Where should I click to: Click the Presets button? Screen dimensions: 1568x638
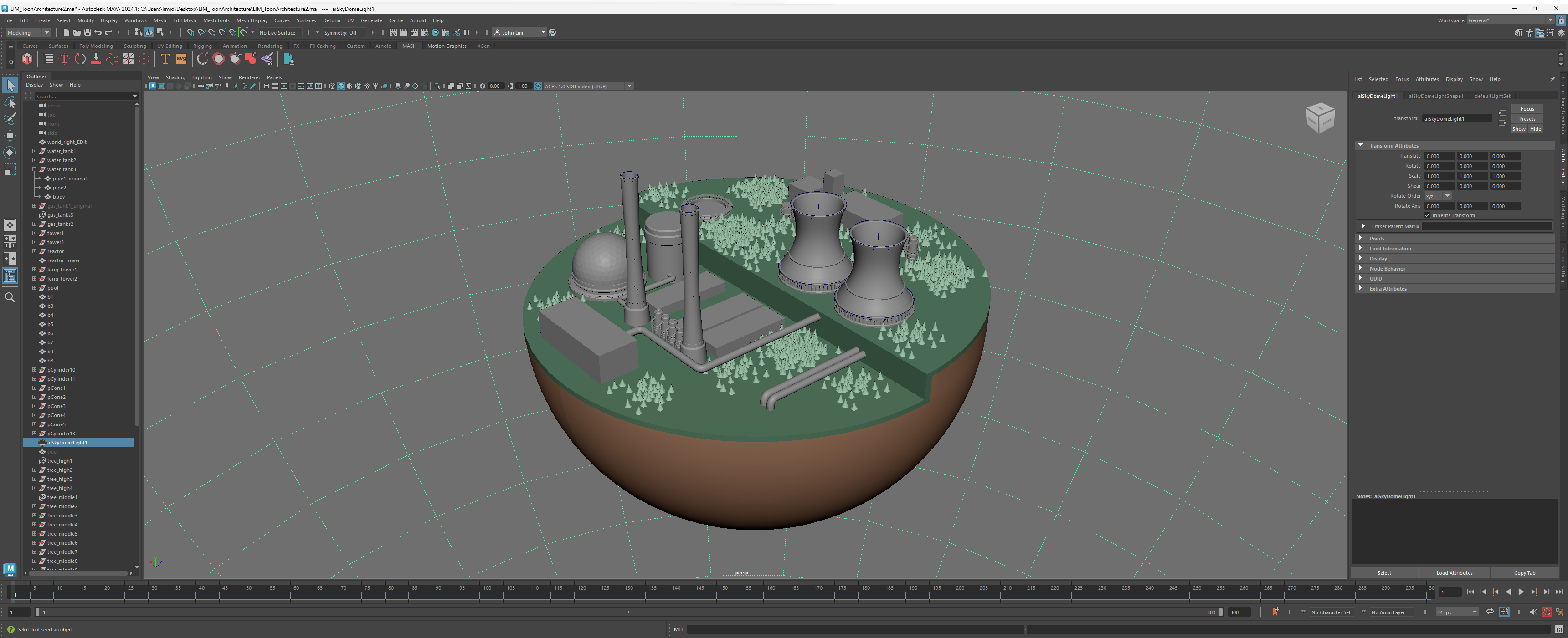[1527, 118]
